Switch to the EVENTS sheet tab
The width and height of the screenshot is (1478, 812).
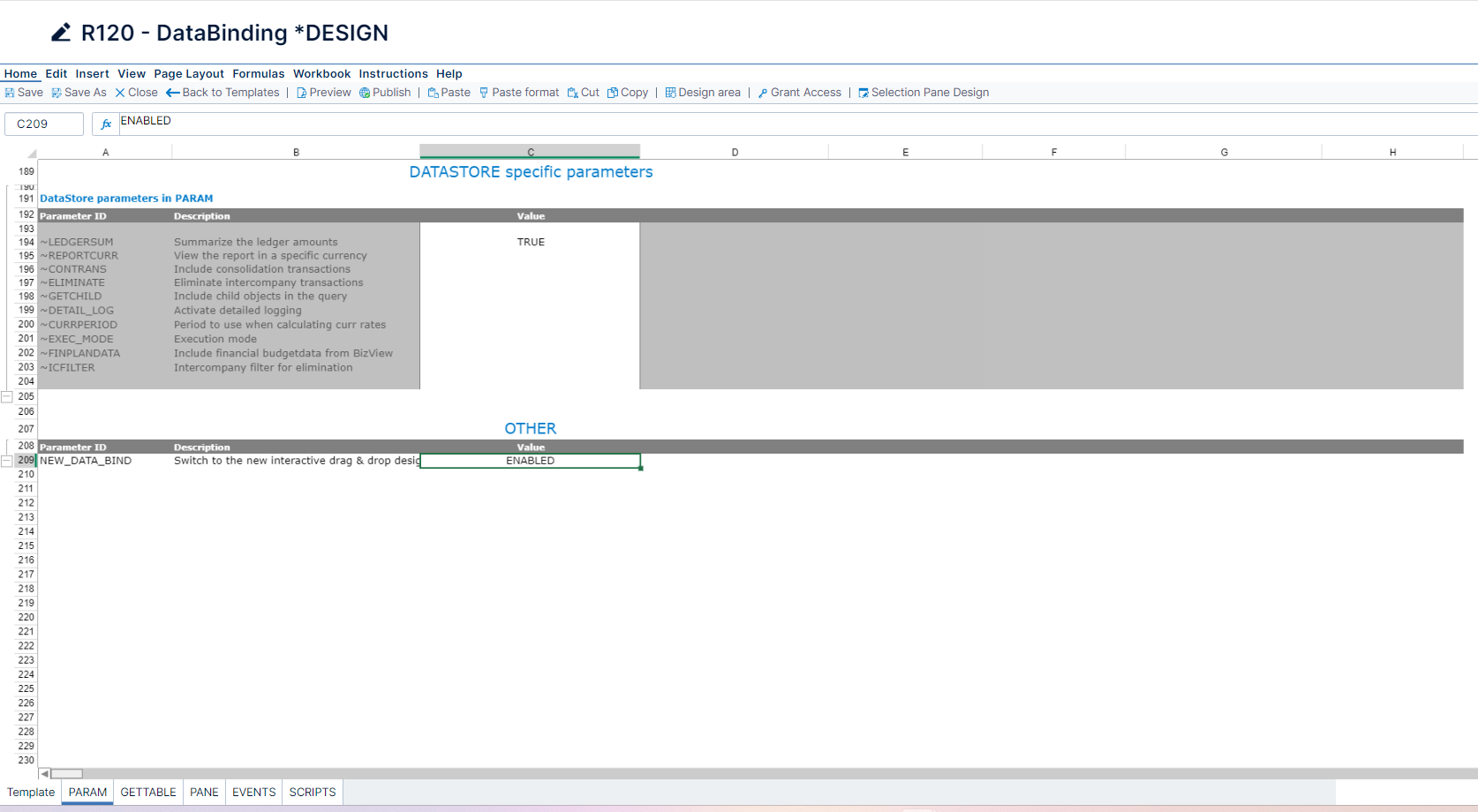(x=254, y=793)
